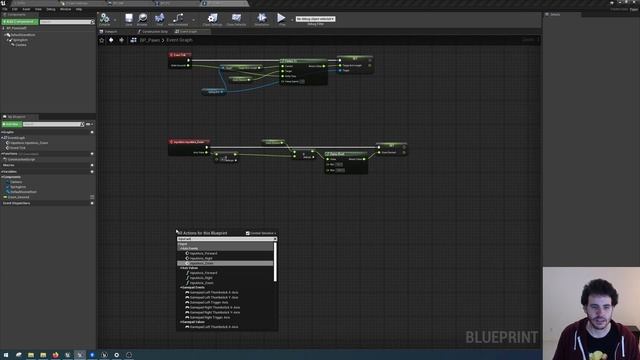Screen dimensions: 640x360
Task: Click the Find toolbar icon
Action: 160,18
